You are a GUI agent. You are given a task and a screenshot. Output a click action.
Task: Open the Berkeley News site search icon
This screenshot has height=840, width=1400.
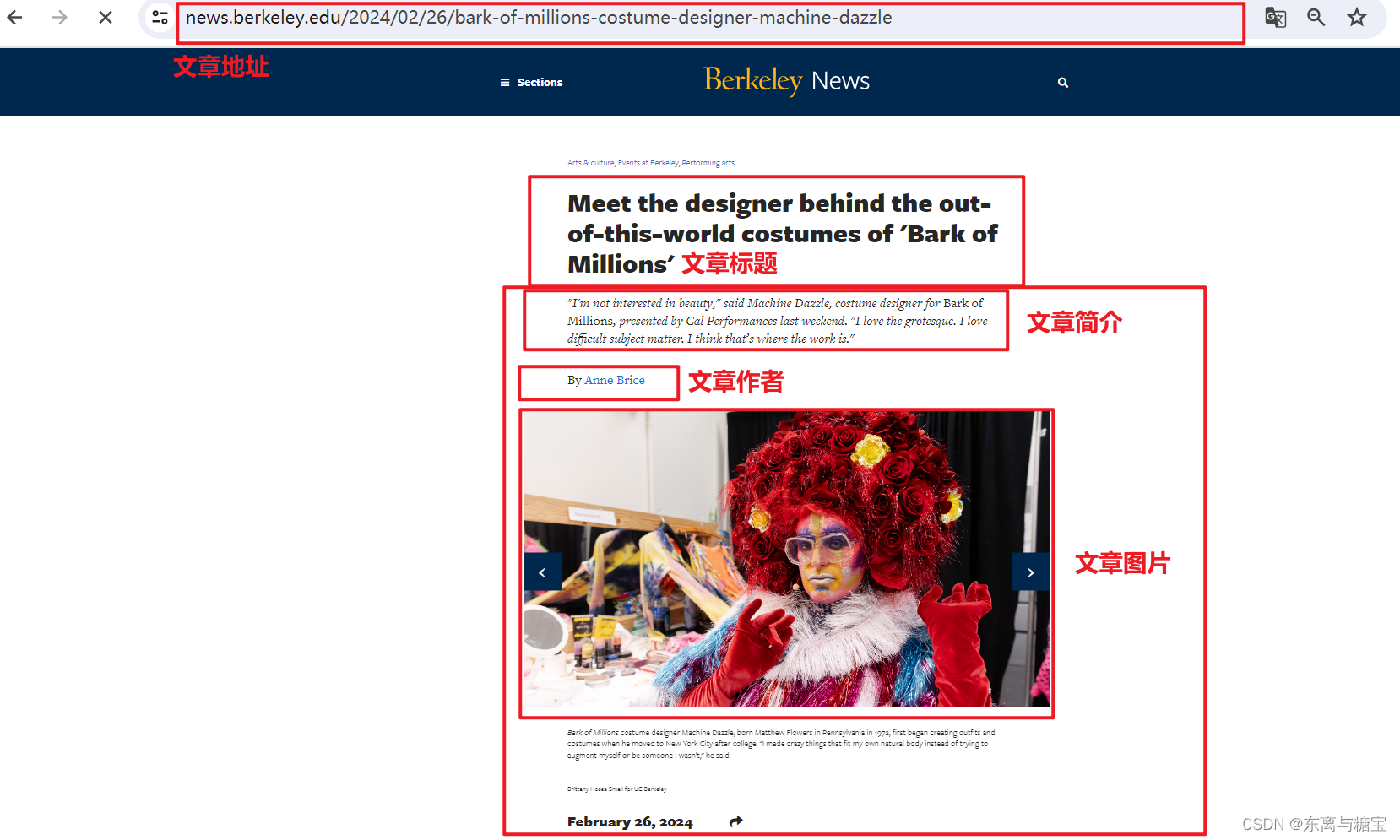point(1063,82)
